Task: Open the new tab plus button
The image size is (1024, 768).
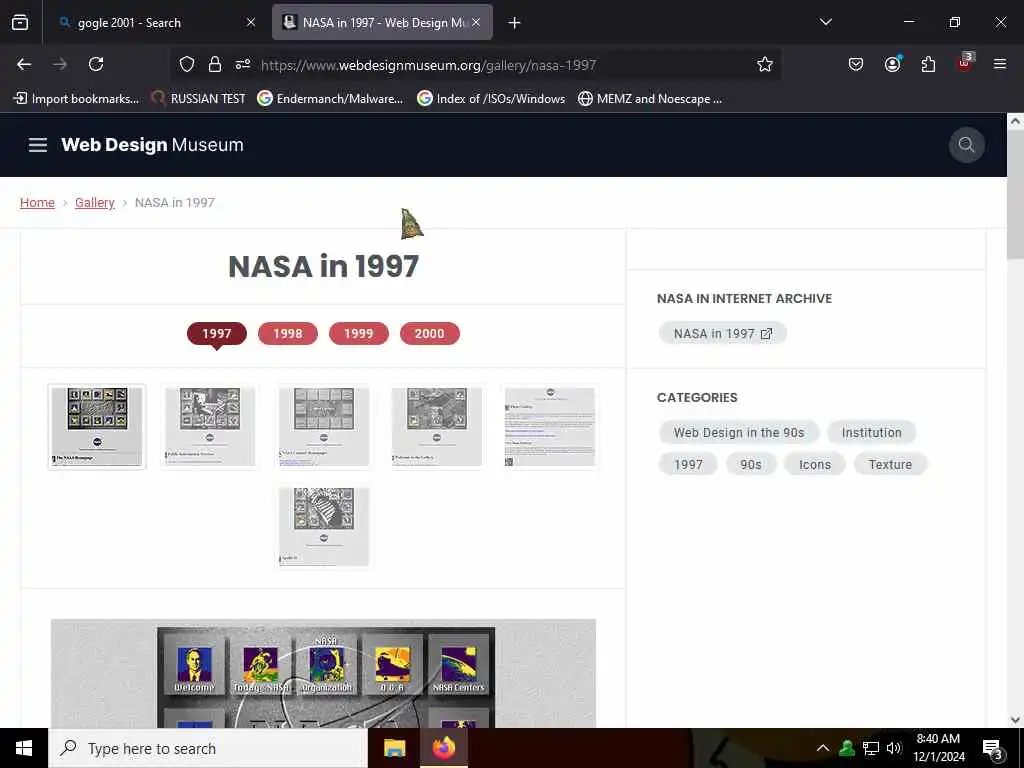Action: point(515,23)
